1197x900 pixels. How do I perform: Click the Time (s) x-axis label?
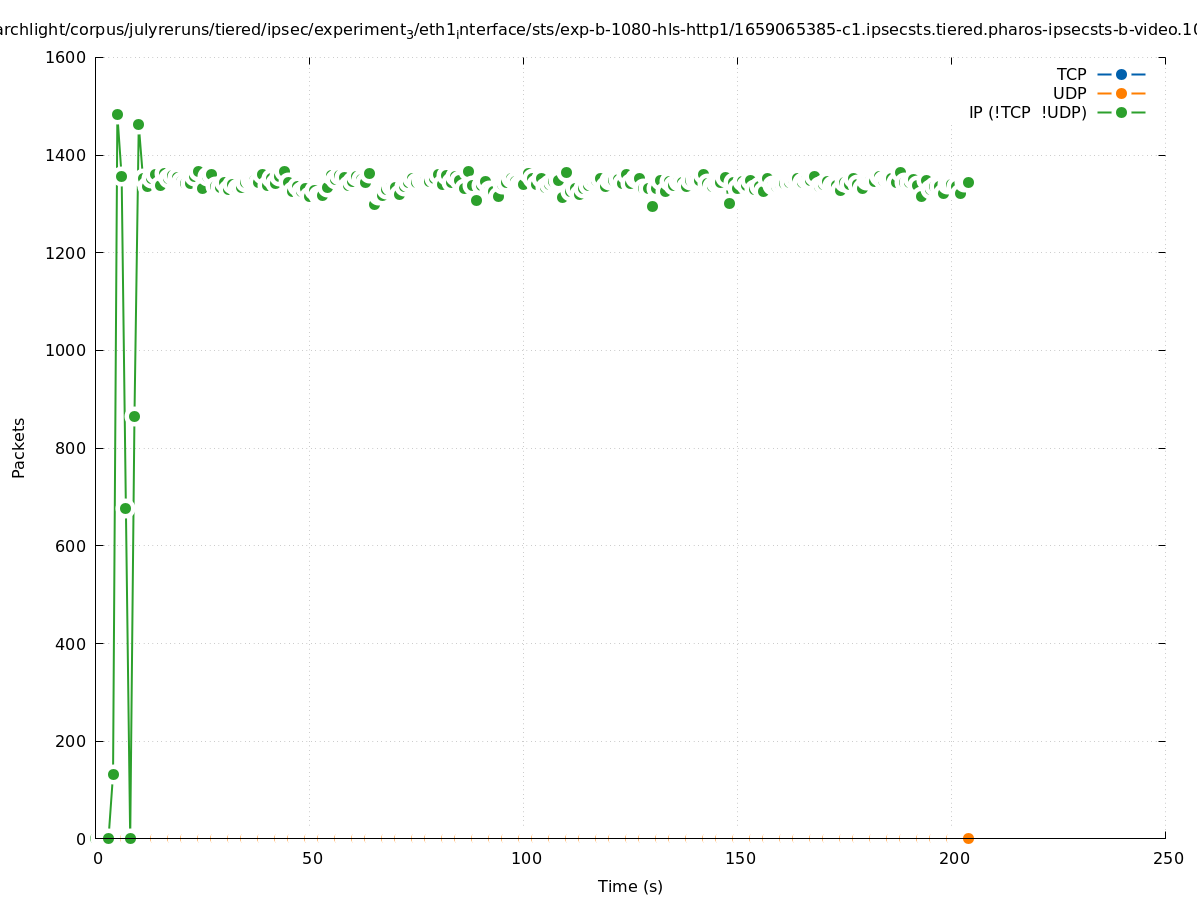(630, 886)
